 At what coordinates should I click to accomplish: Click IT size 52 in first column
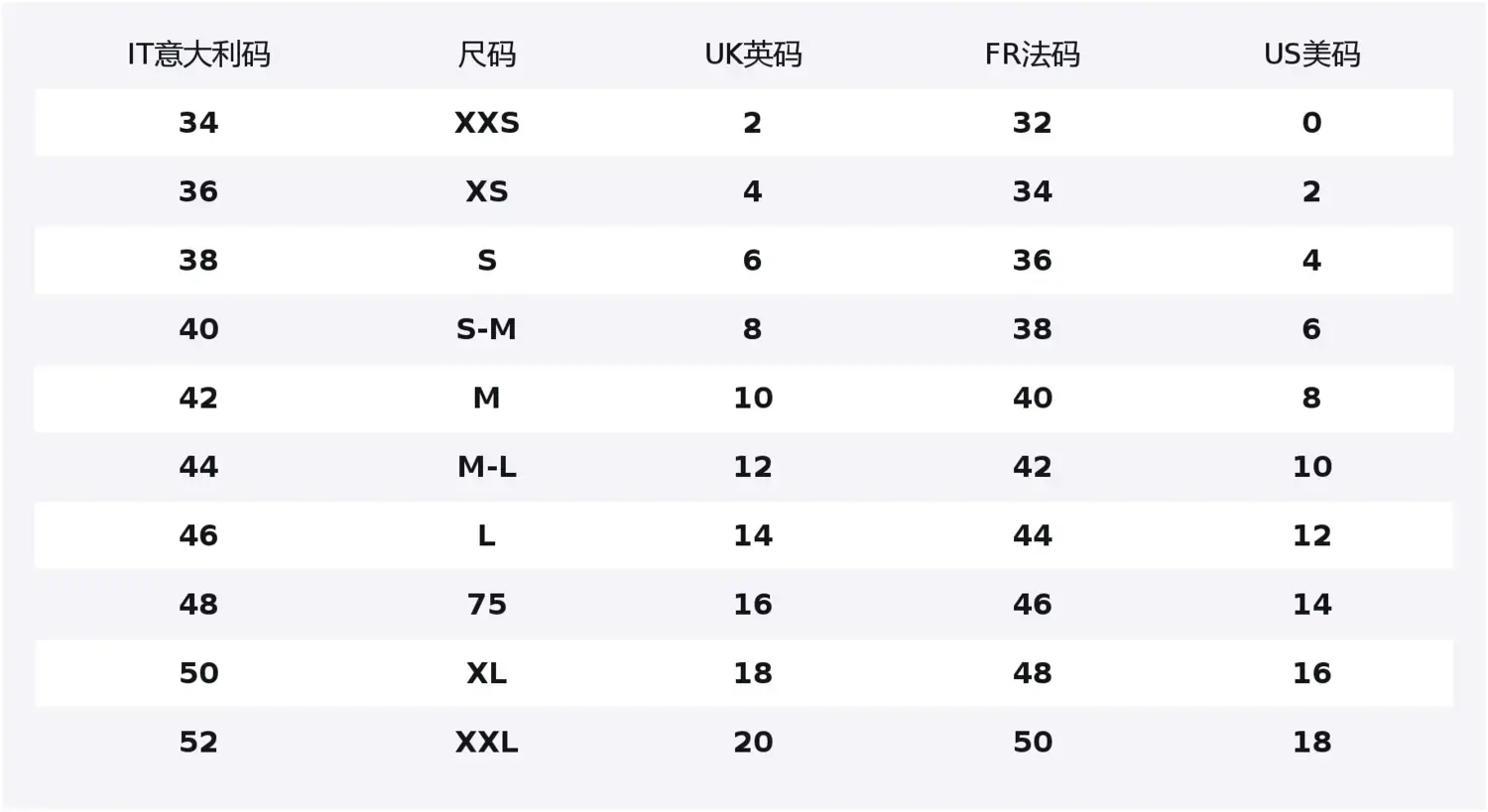198,743
